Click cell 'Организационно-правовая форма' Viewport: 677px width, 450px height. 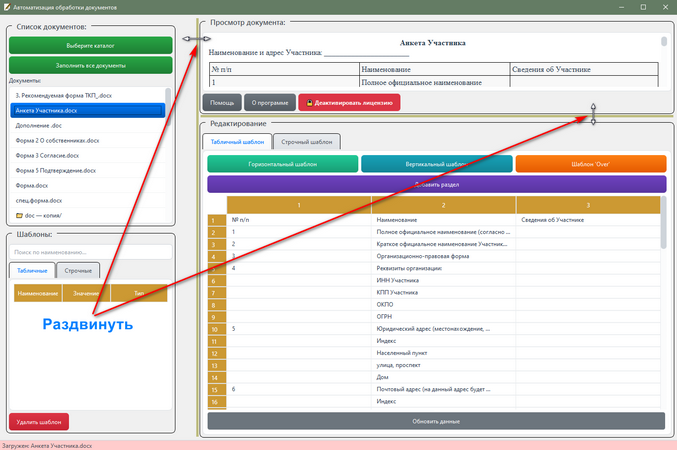[443, 256]
